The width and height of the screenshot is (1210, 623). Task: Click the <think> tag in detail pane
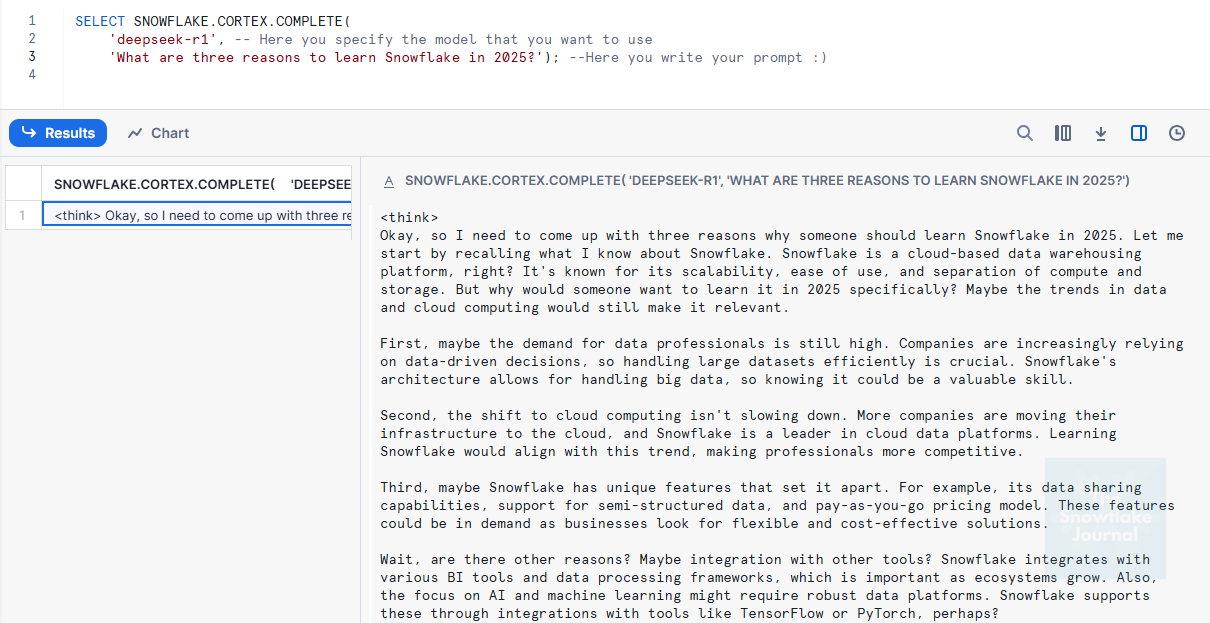[409, 217]
